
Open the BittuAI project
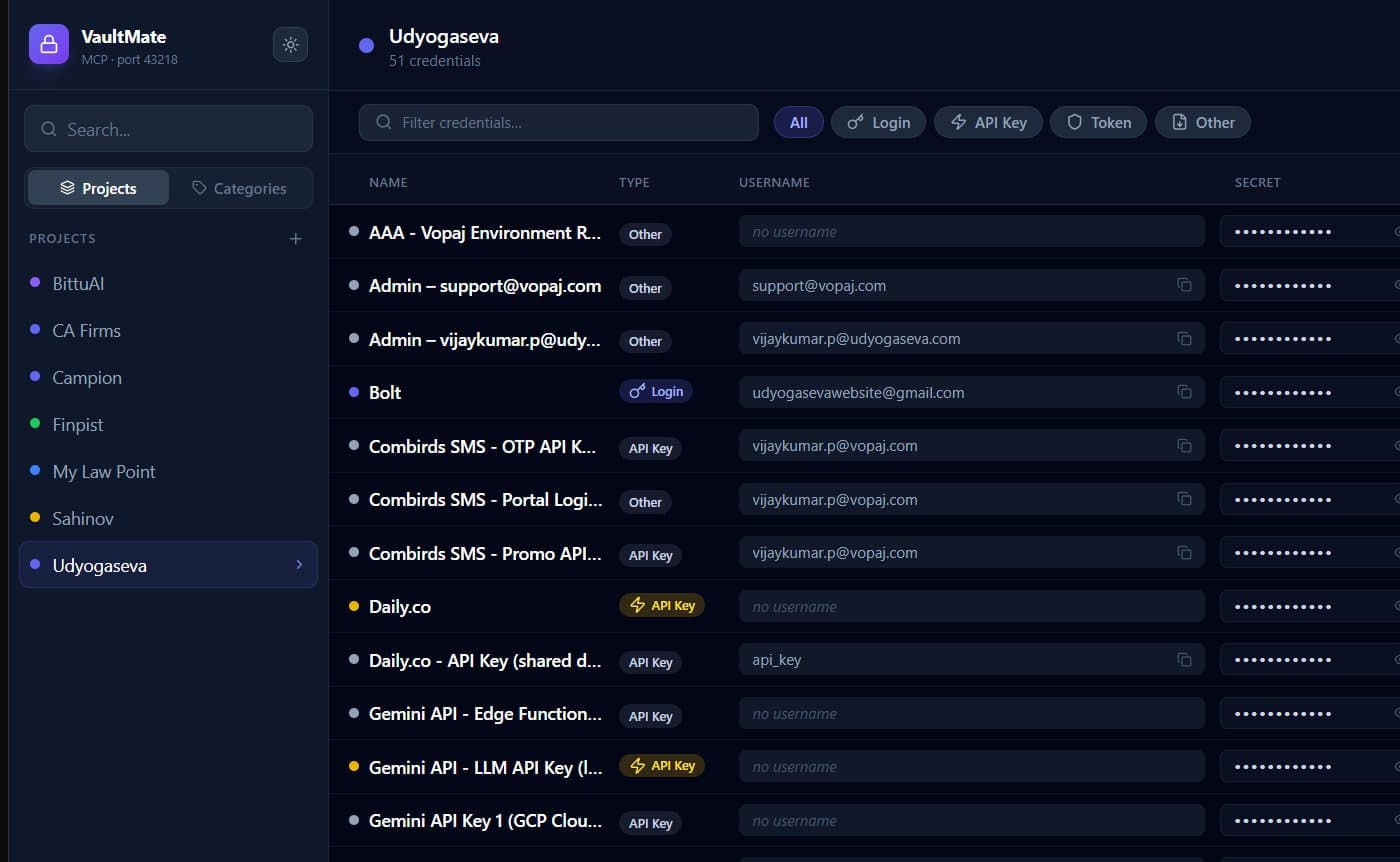(168, 284)
